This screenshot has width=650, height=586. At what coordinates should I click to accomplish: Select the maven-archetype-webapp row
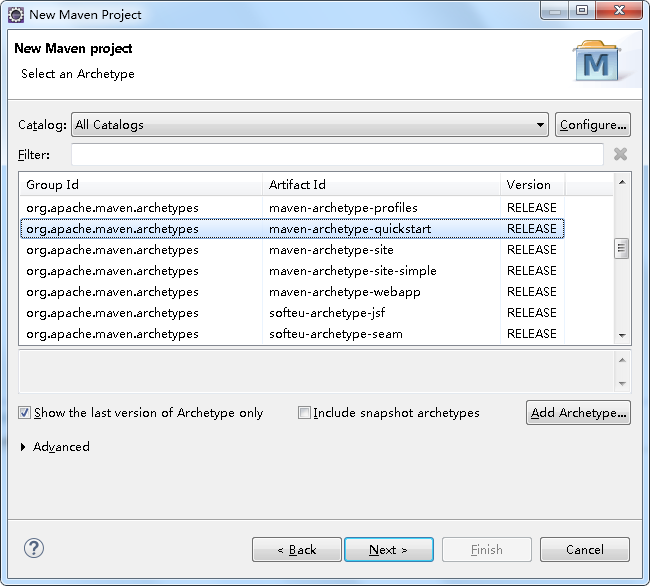pos(292,292)
